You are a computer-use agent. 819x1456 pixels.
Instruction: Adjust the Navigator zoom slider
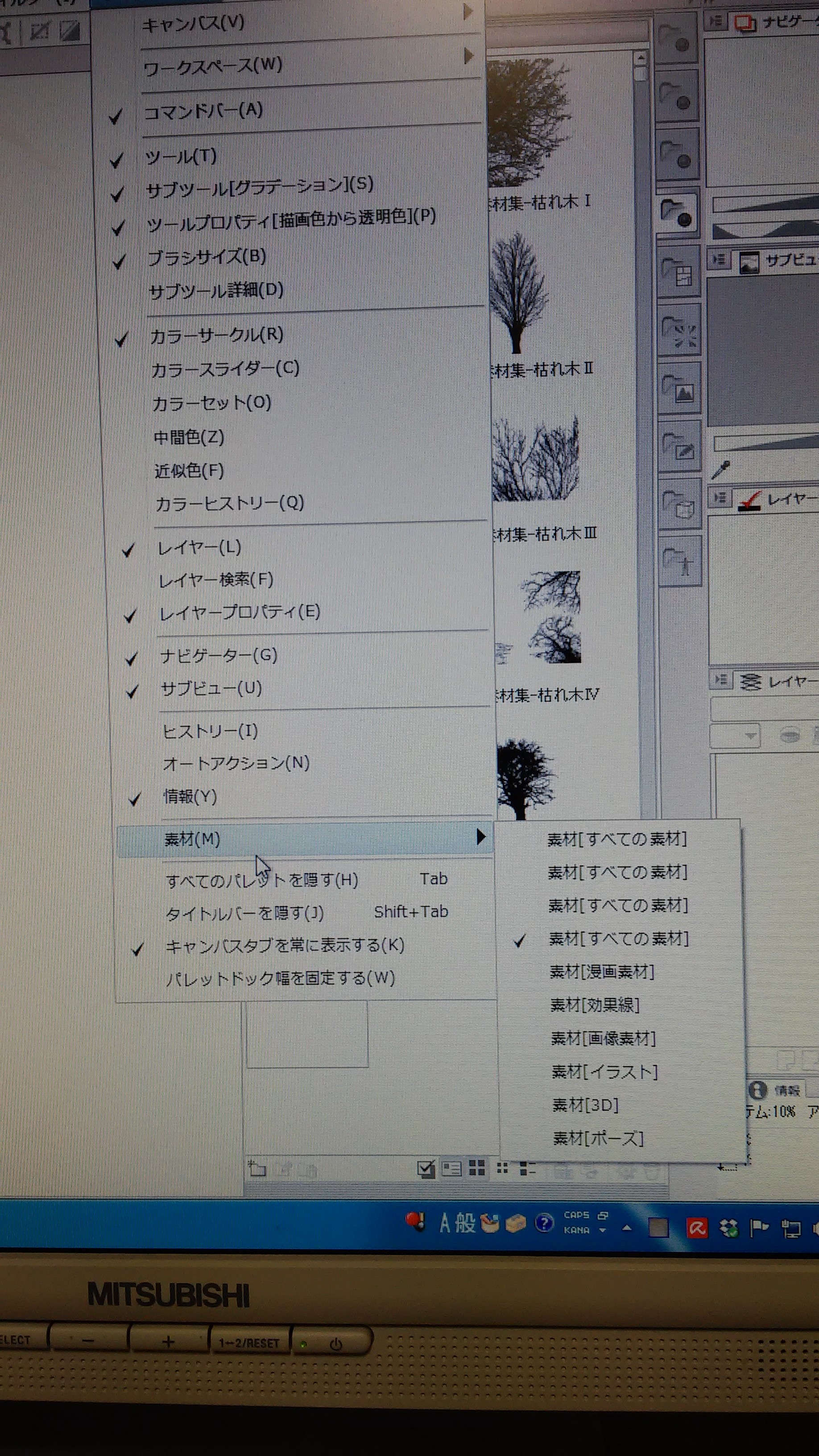tap(765, 205)
